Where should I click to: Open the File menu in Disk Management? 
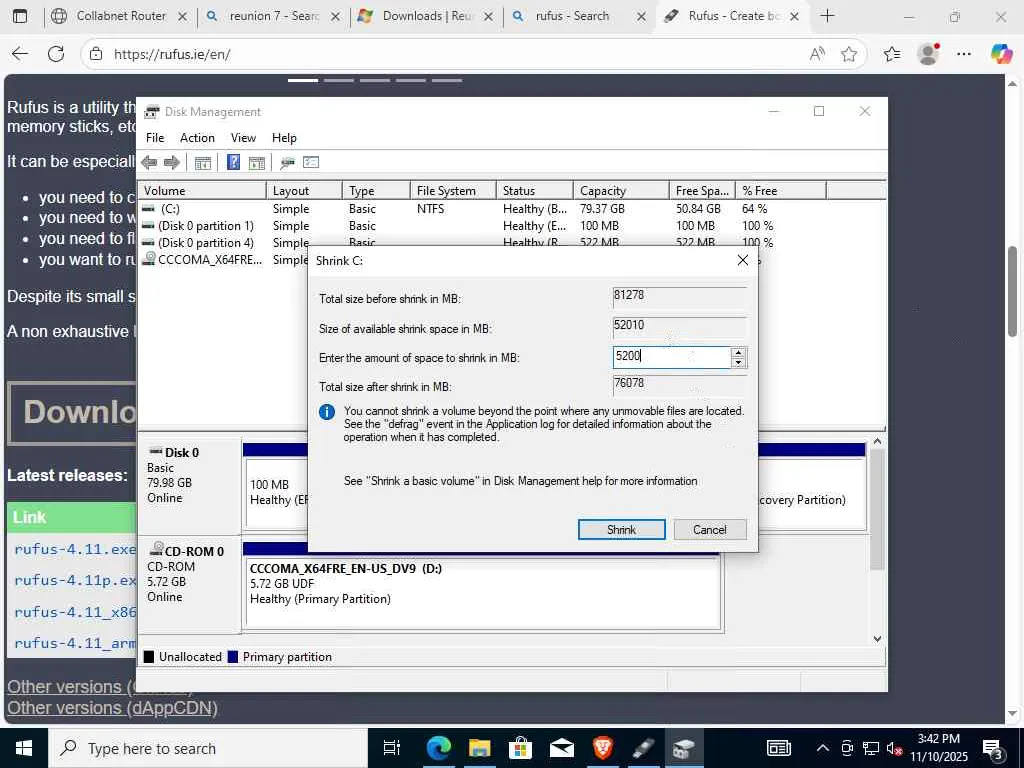tap(155, 138)
